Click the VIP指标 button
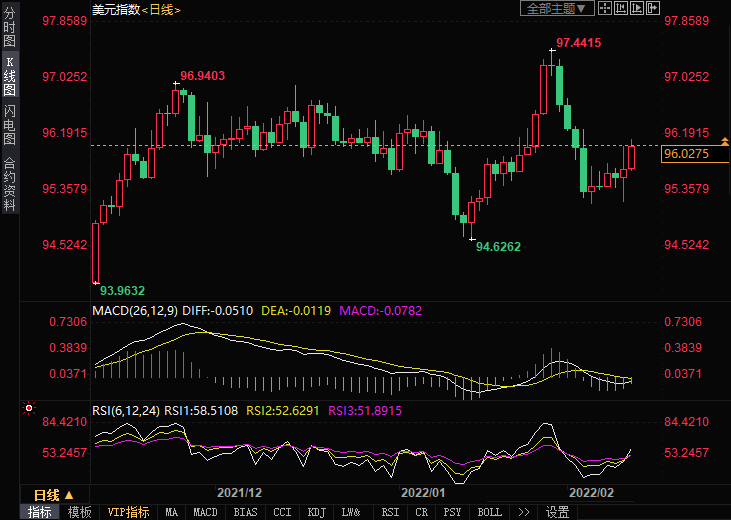This screenshot has height=520, width=731. pyautogui.click(x=128, y=512)
